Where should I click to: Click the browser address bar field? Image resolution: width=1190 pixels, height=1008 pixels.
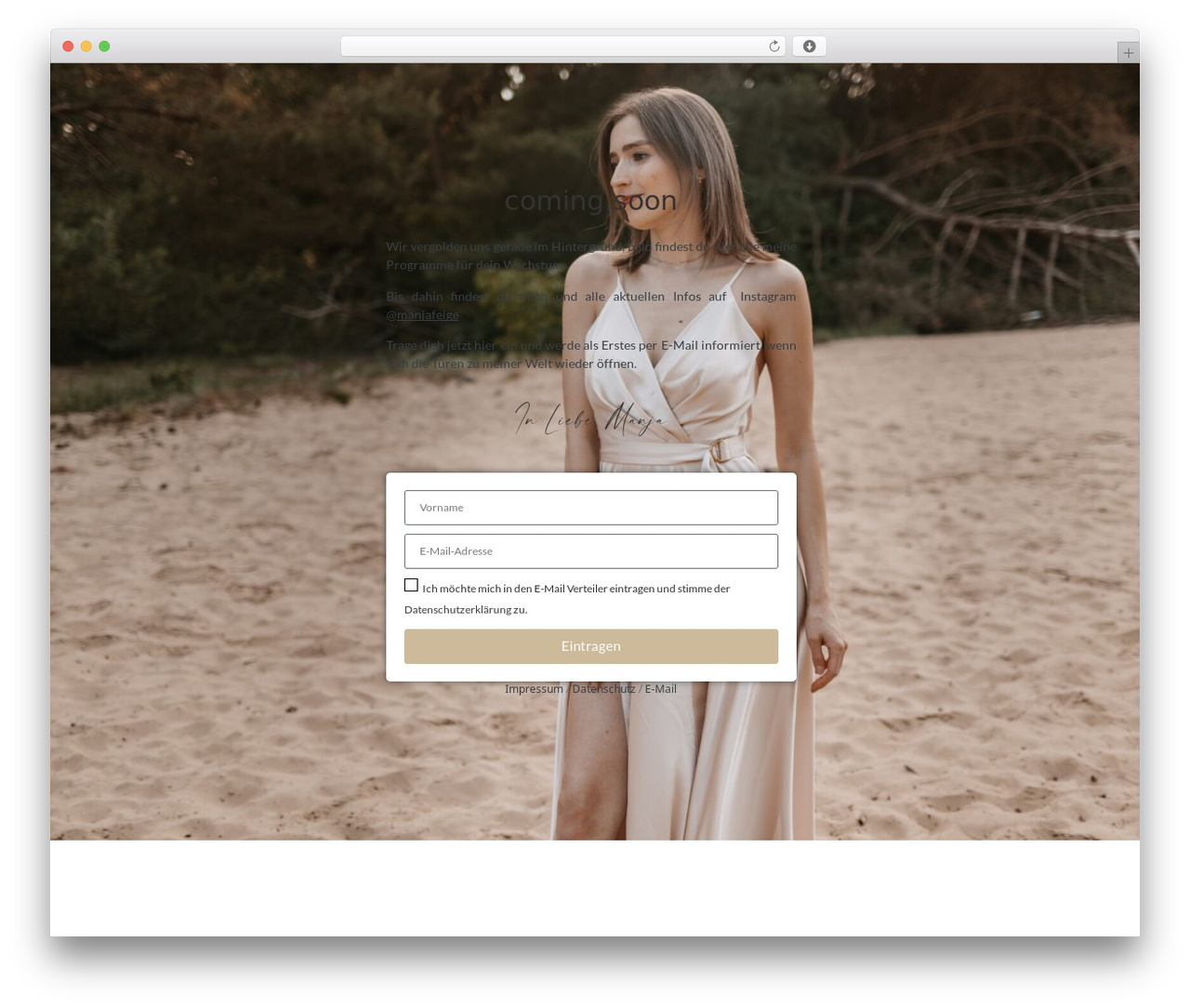tap(562, 46)
